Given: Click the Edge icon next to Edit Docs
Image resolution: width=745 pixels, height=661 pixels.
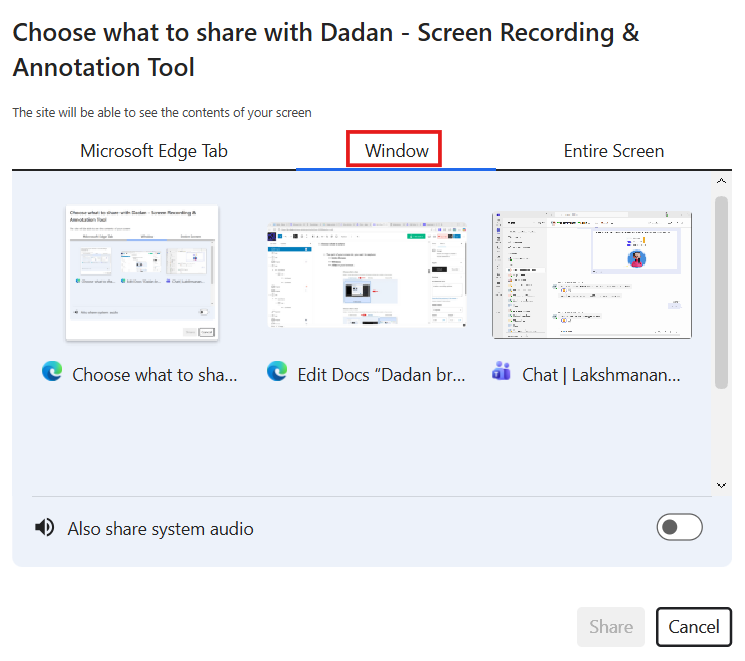Looking at the screenshot, I should (277, 372).
